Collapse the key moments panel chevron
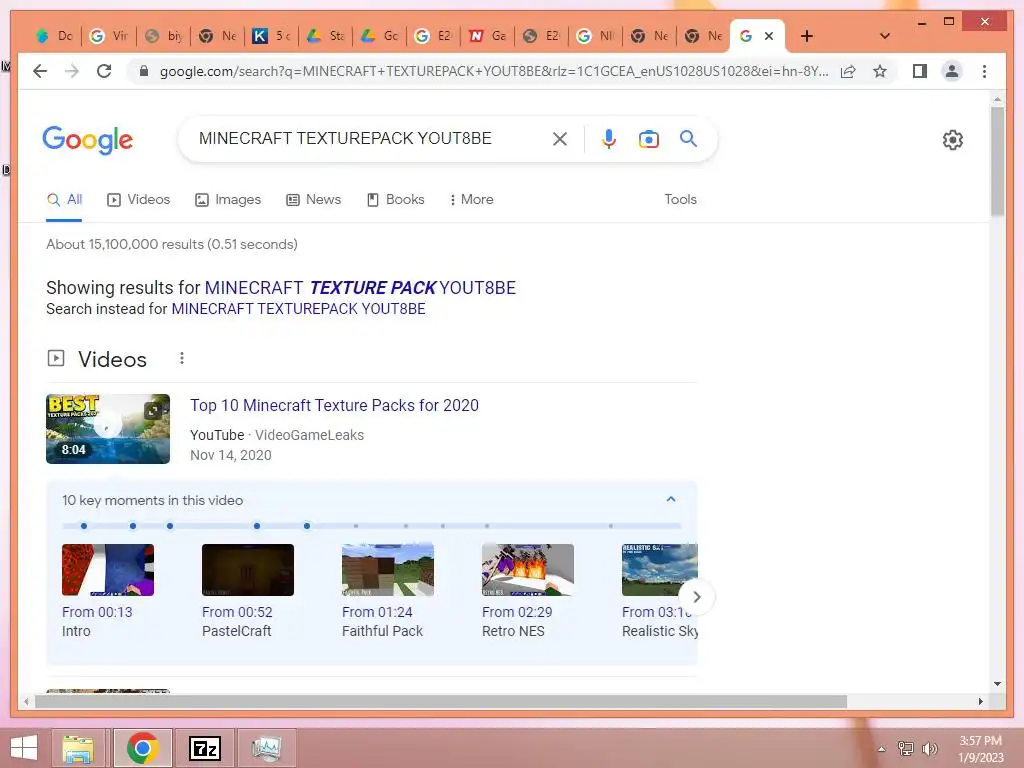 671,500
